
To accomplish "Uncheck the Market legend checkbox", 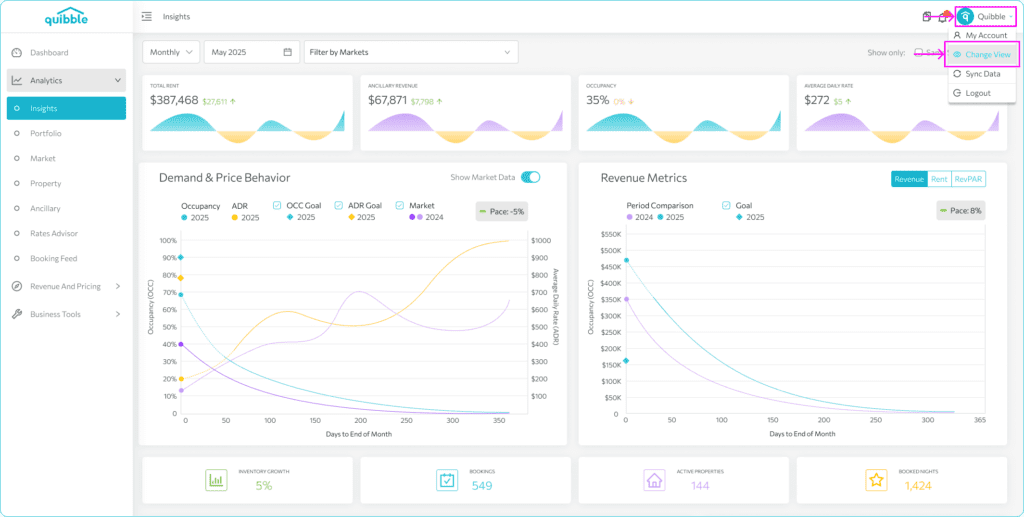I will (x=400, y=205).
